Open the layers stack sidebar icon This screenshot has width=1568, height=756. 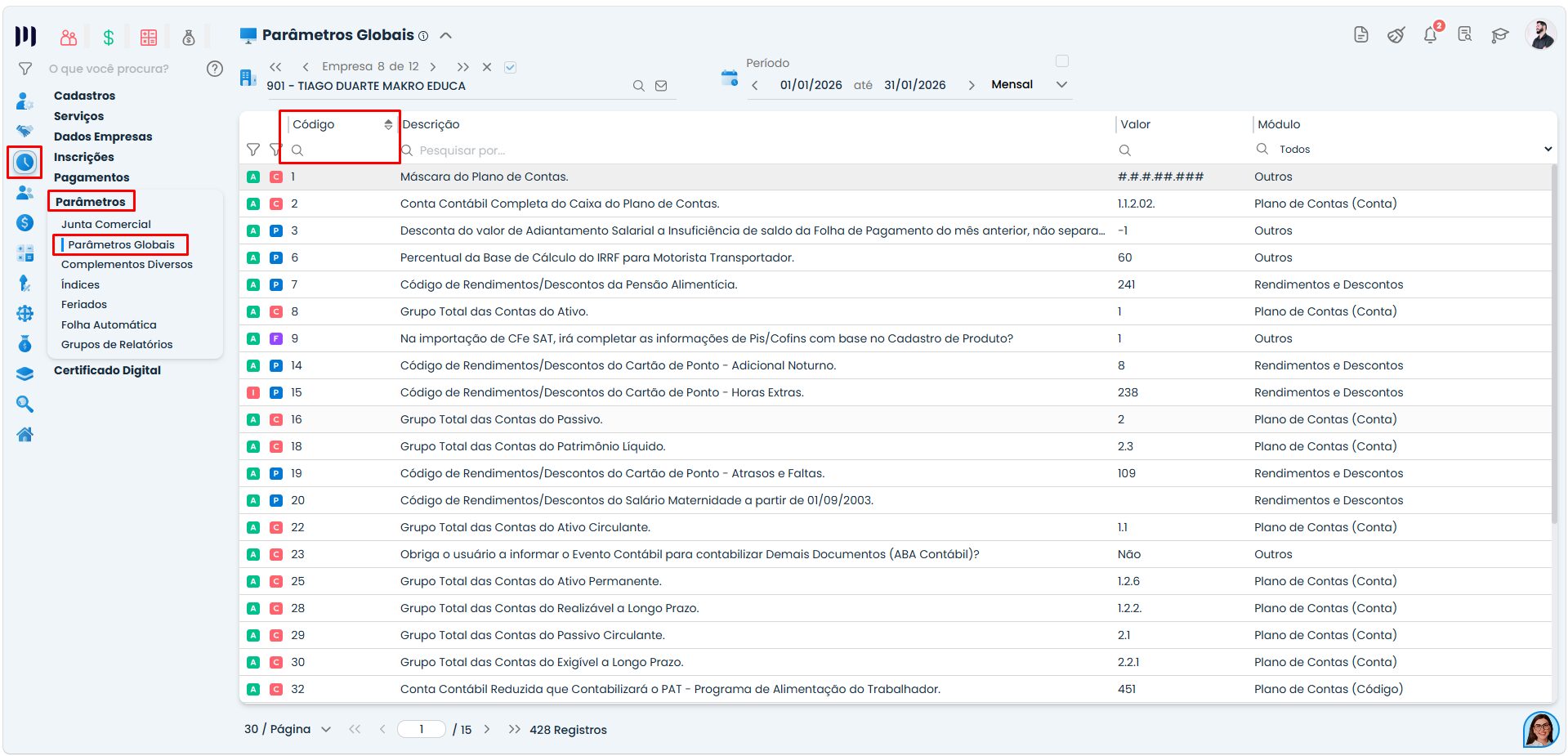coord(25,374)
